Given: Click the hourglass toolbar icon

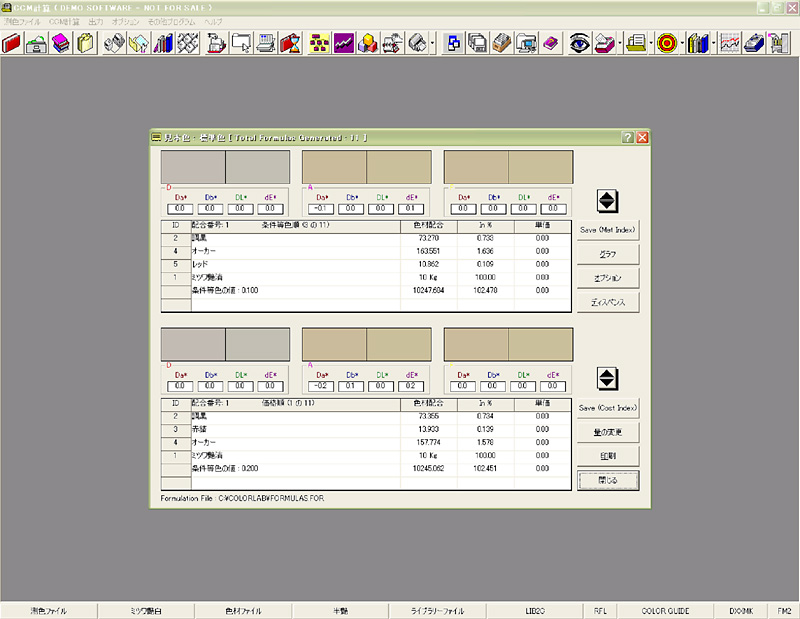Looking at the screenshot, I should [291, 43].
